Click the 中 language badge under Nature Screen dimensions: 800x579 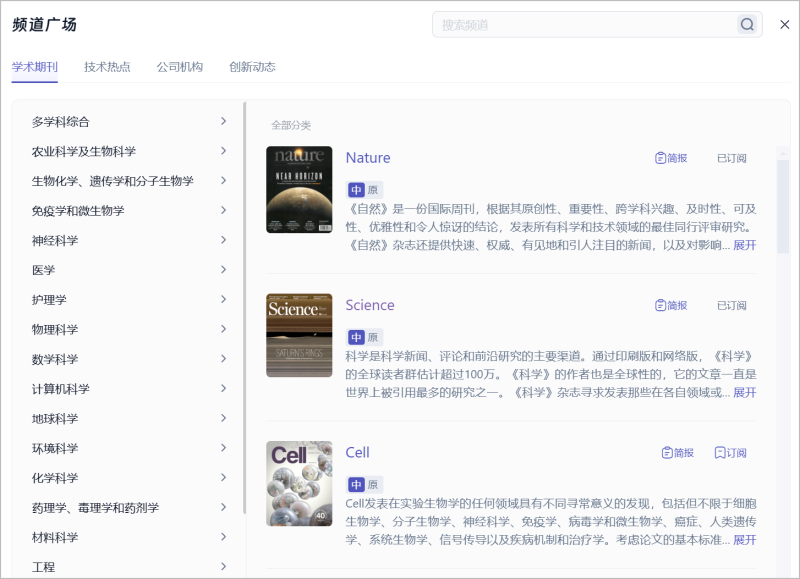(x=356, y=190)
